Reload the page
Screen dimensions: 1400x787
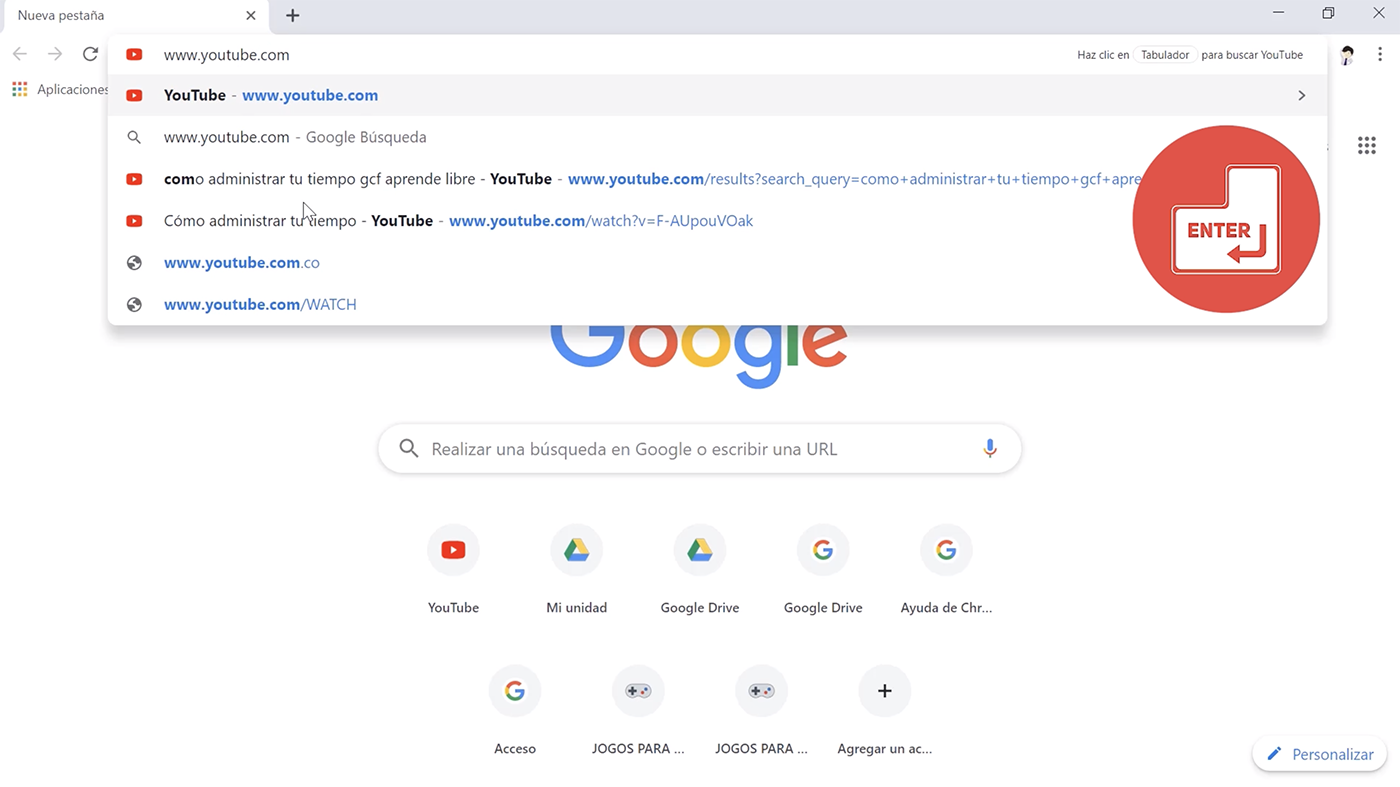point(90,54)
